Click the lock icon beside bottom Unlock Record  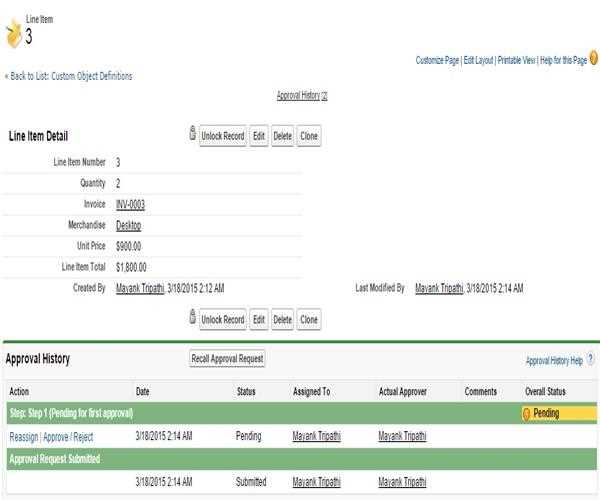pos(192,318)
